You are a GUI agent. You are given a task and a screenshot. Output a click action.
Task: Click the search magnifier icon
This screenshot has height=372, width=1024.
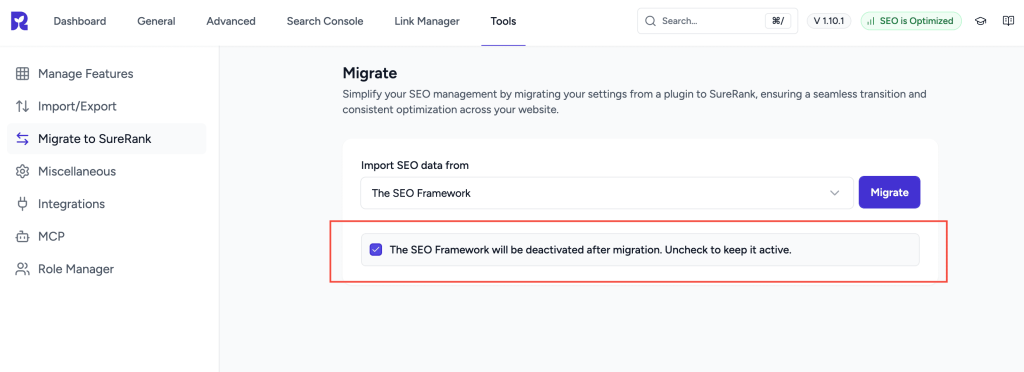(650, 21)
